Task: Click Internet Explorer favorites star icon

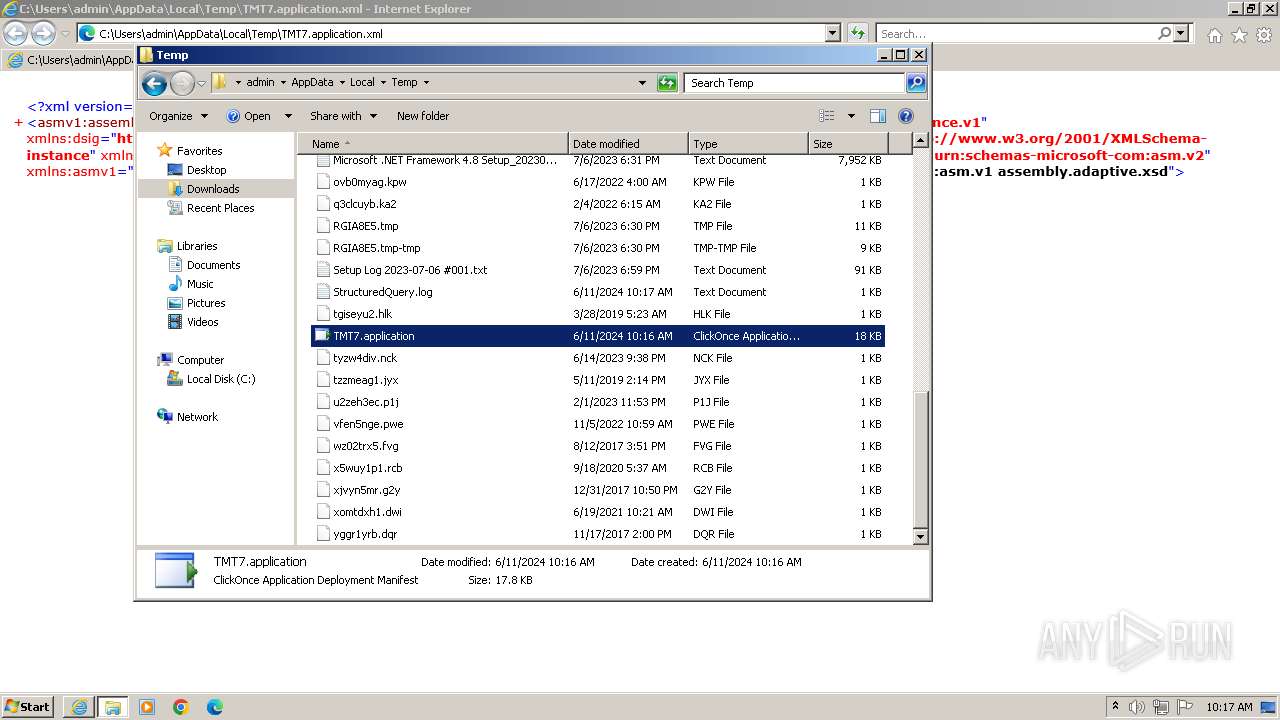Action: [x=1239, y=35]
